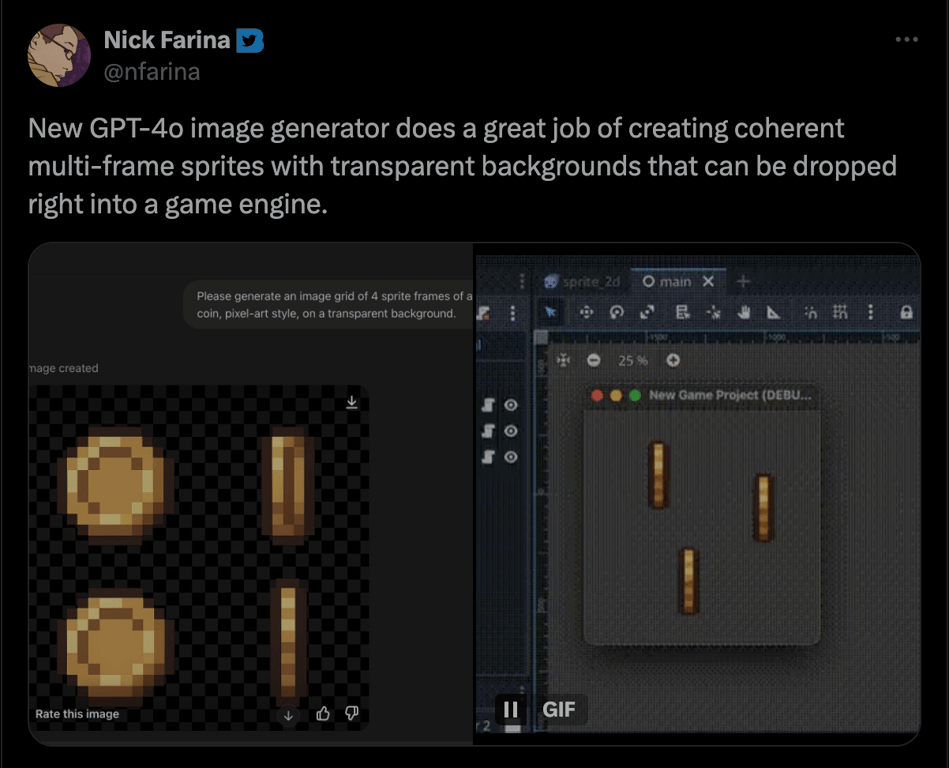Open the middle node's script icon

pos(488,431)
